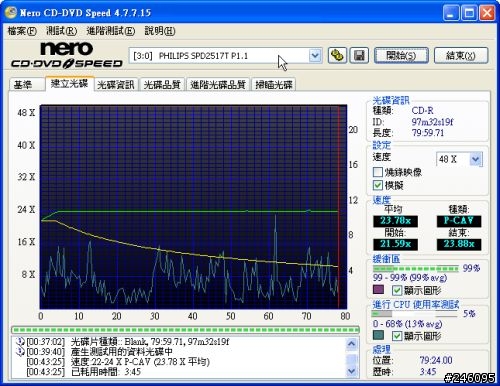
Task: Click the end speed 23.88x readout
Action: point(459,244)
